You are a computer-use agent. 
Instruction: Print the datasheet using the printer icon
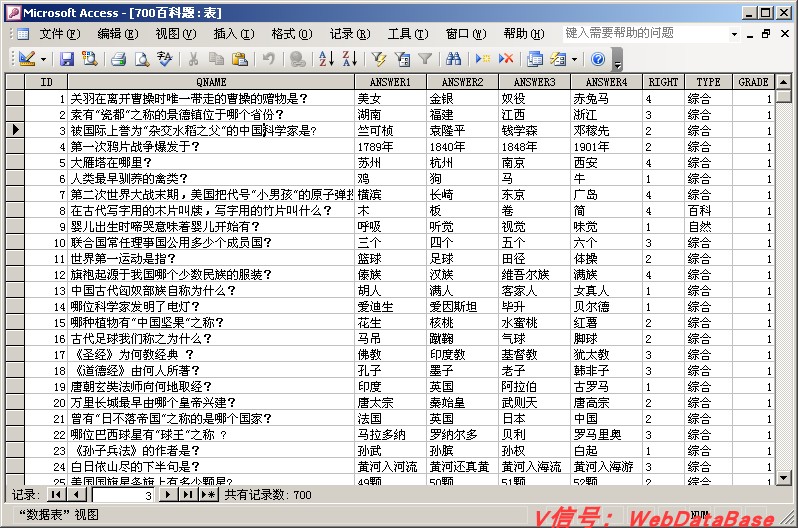(x=119, y=59)
